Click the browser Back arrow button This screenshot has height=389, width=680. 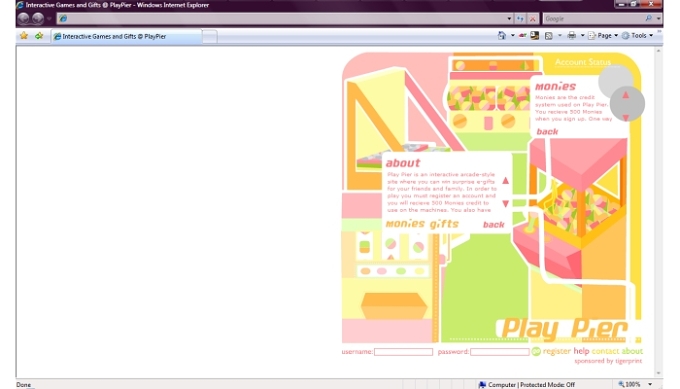[x=24, y=18]
